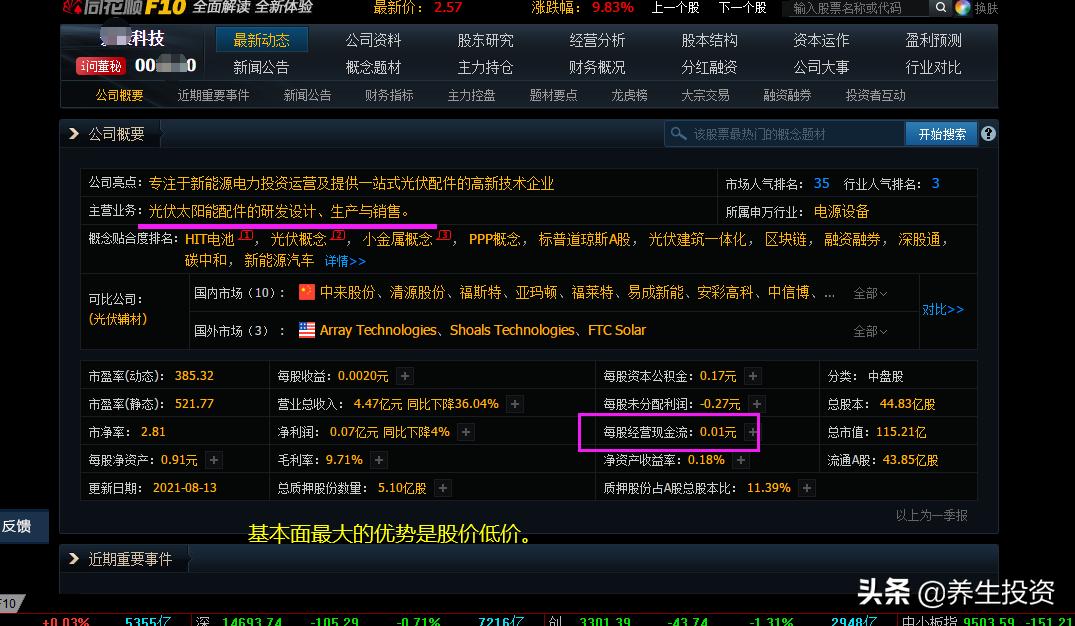The height and width of the screenshot is (626, 1075).
Task: Switch to the 公司资料 tab
Action: (373, 40)
